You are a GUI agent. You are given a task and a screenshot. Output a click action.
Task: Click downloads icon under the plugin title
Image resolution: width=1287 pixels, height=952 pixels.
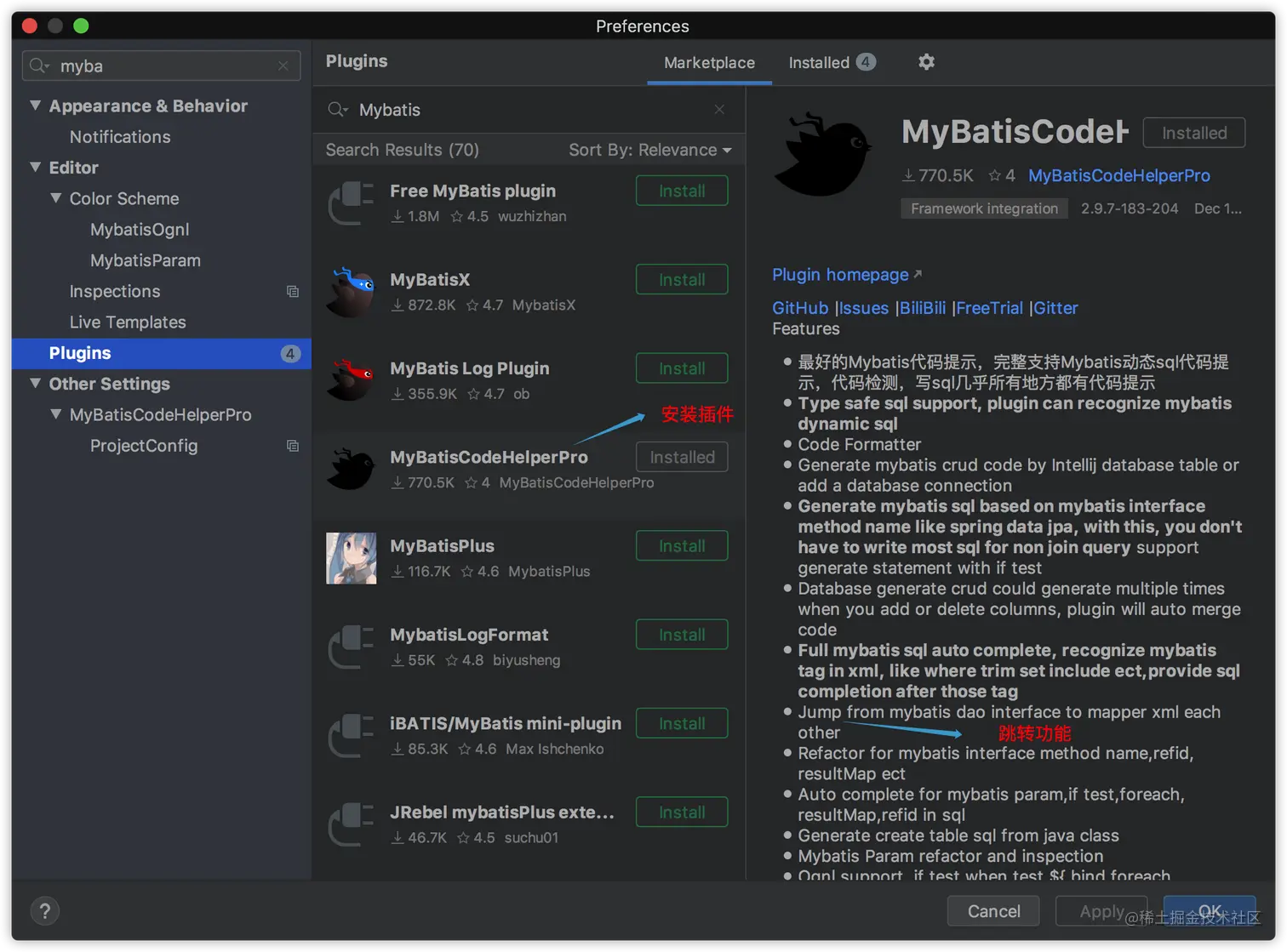pos(908,175)
